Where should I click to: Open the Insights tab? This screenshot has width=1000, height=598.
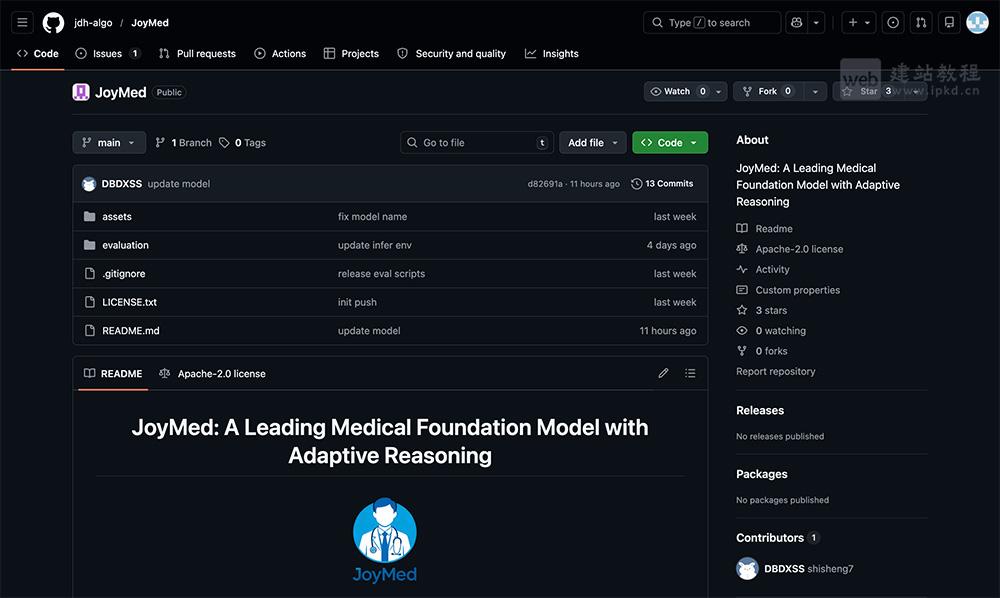552,53
